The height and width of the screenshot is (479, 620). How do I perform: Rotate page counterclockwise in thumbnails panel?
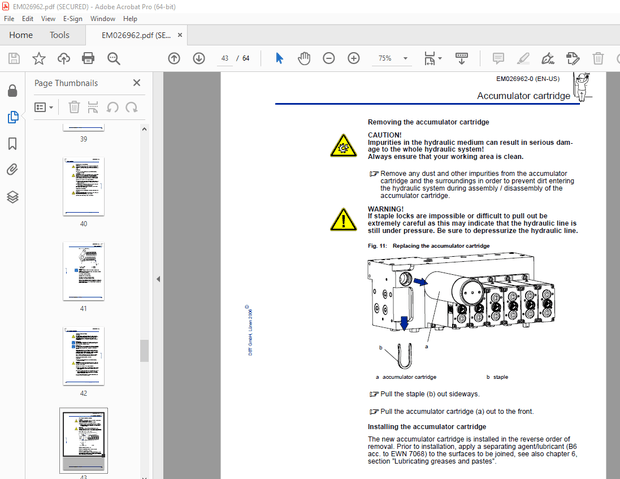tap(112, 107)
